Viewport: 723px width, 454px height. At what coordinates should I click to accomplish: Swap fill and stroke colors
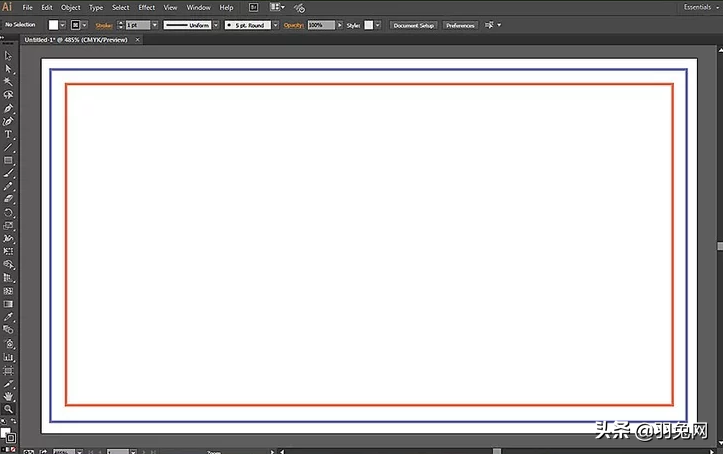(x=13, y=421)
